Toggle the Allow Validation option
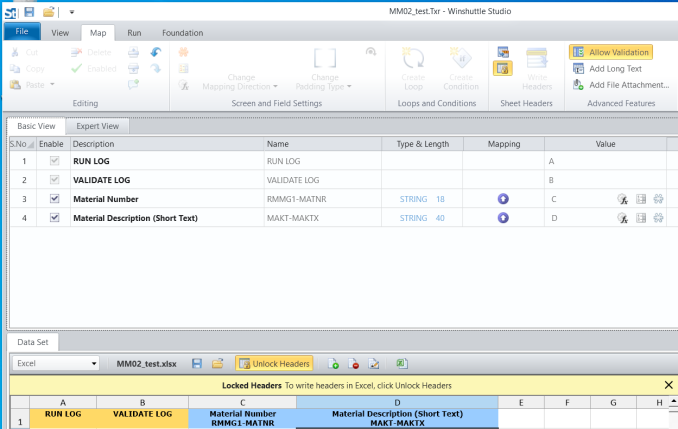 [x=611, y=52]
